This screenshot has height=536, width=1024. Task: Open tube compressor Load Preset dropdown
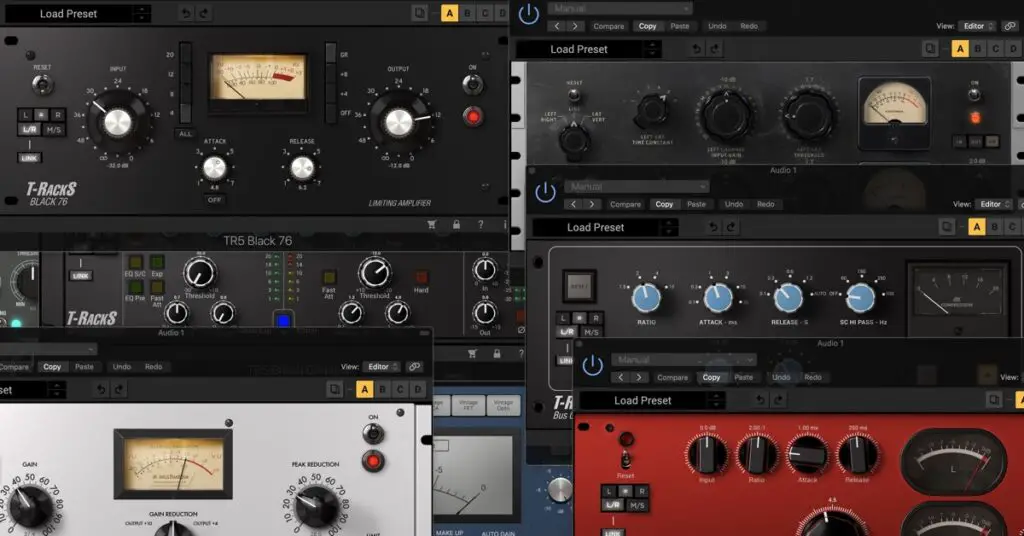point(588,49)
